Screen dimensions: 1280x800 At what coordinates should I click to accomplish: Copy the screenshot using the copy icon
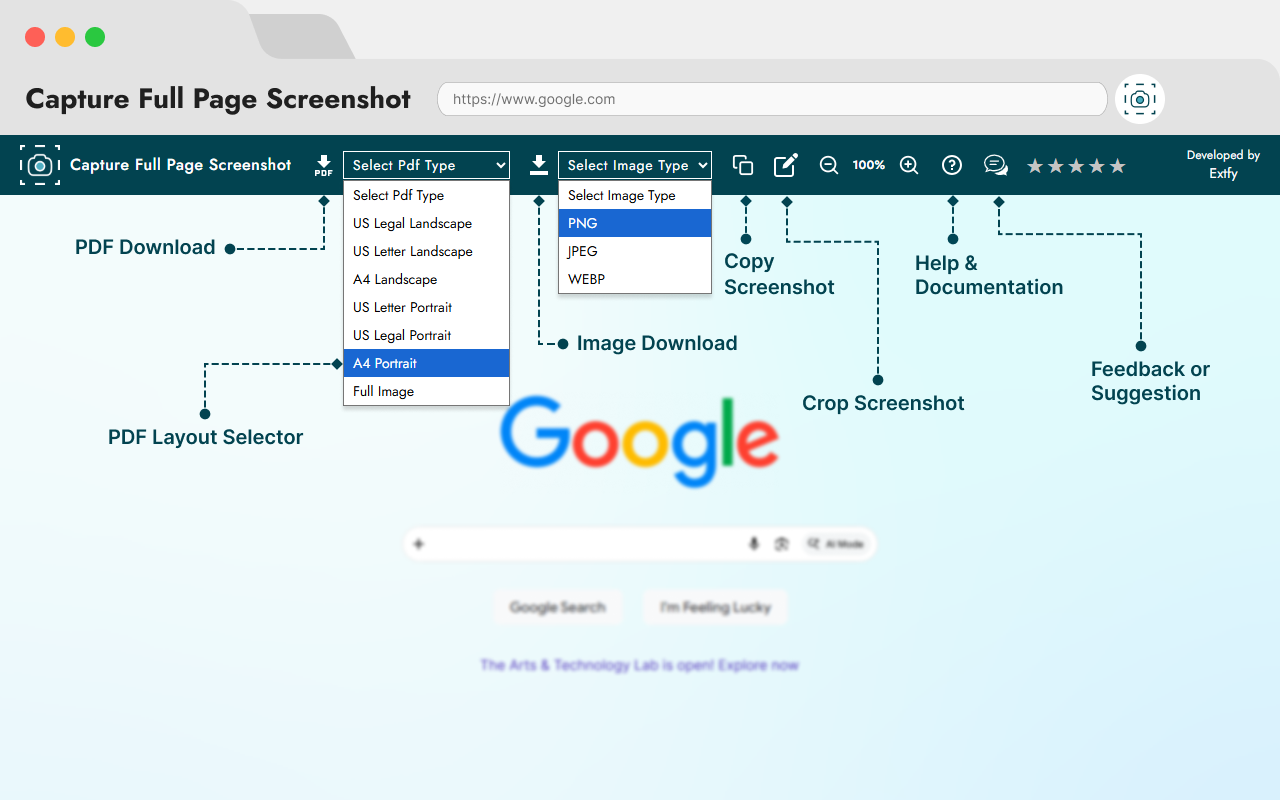pyautogui.click(x=743, y=165)
